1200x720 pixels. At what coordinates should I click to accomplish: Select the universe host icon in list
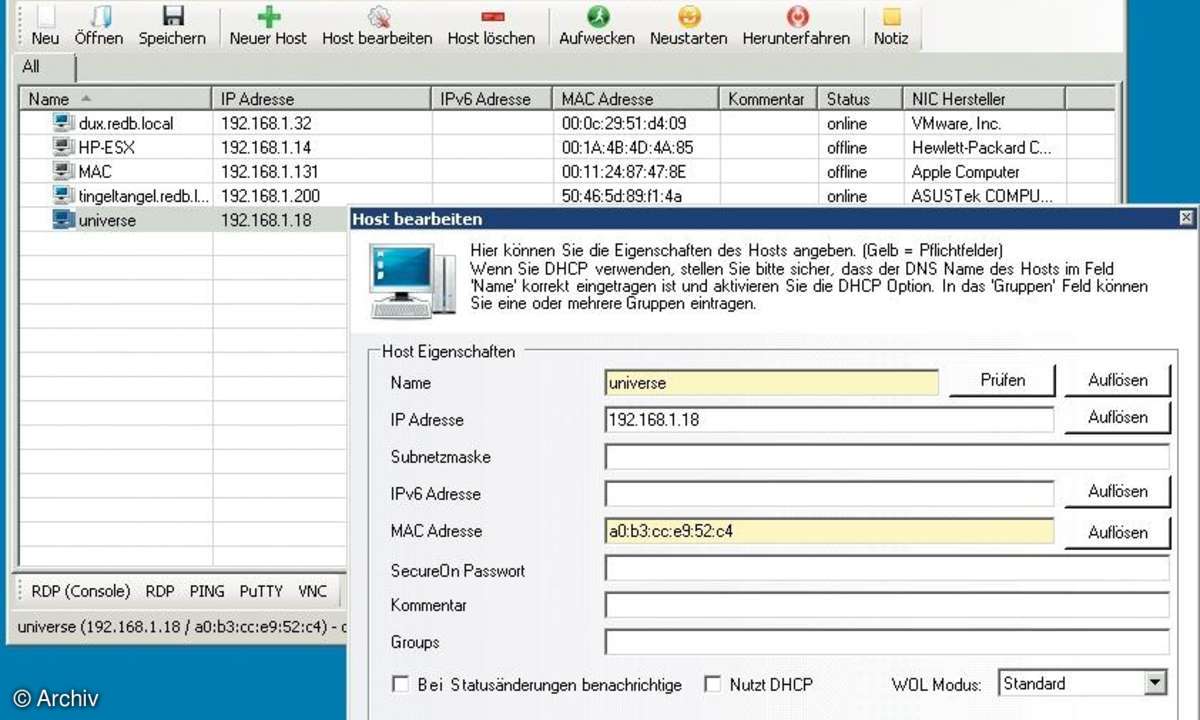tap(63, 220)
